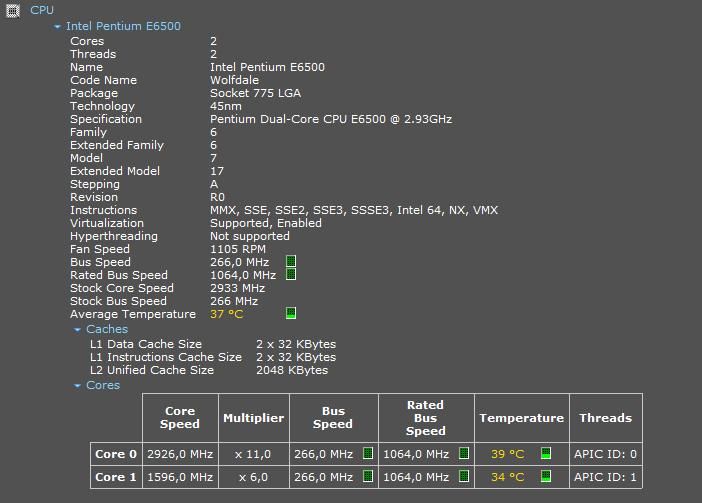The image size is (702, 503).
Task: Click the Wolfdale code name value
Action: [235, 80]
